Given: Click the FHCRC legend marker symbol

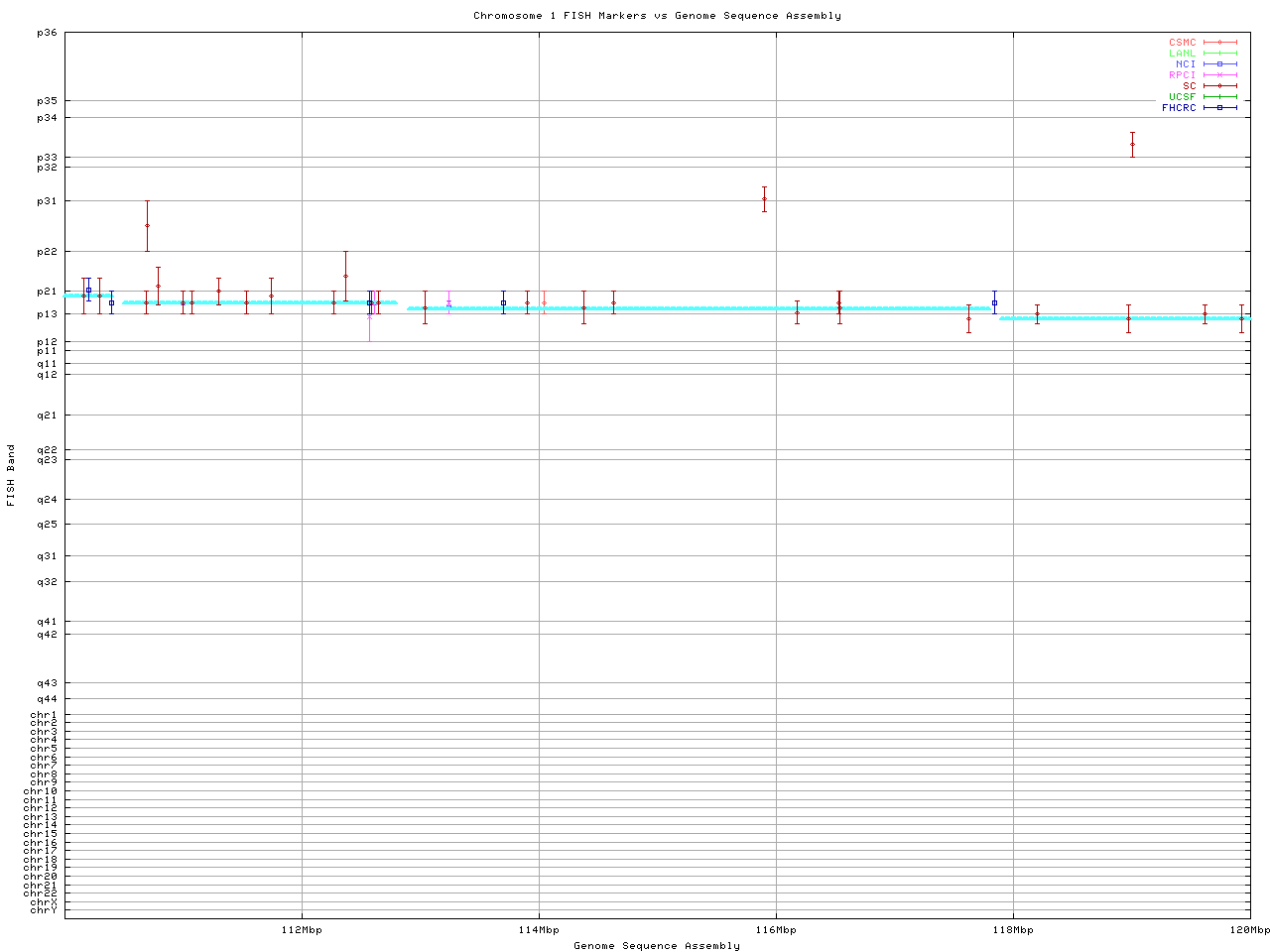Looking at the screenshot, I should tap(1219, 107).
